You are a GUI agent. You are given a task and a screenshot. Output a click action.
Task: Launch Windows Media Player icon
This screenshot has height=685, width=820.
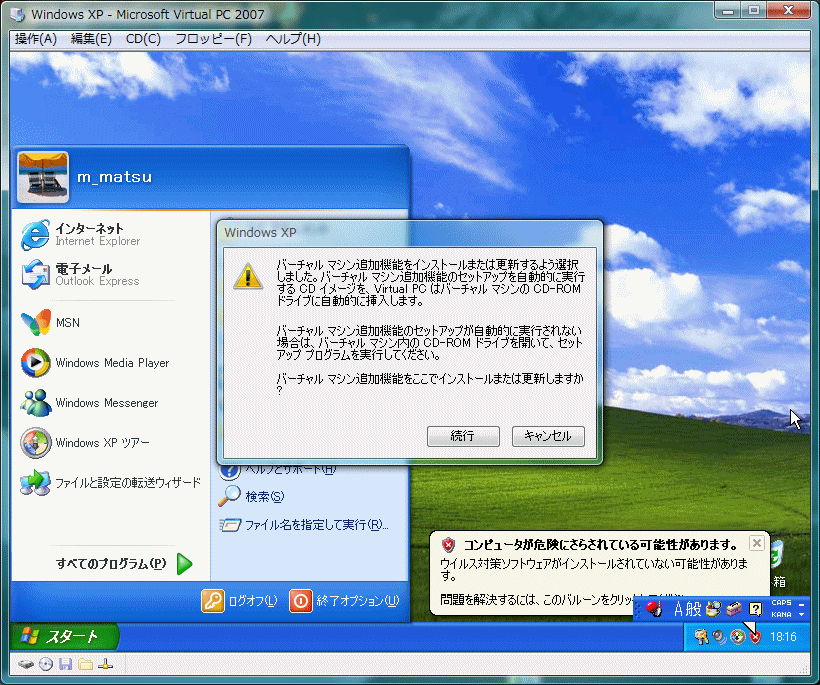point(36,362)
